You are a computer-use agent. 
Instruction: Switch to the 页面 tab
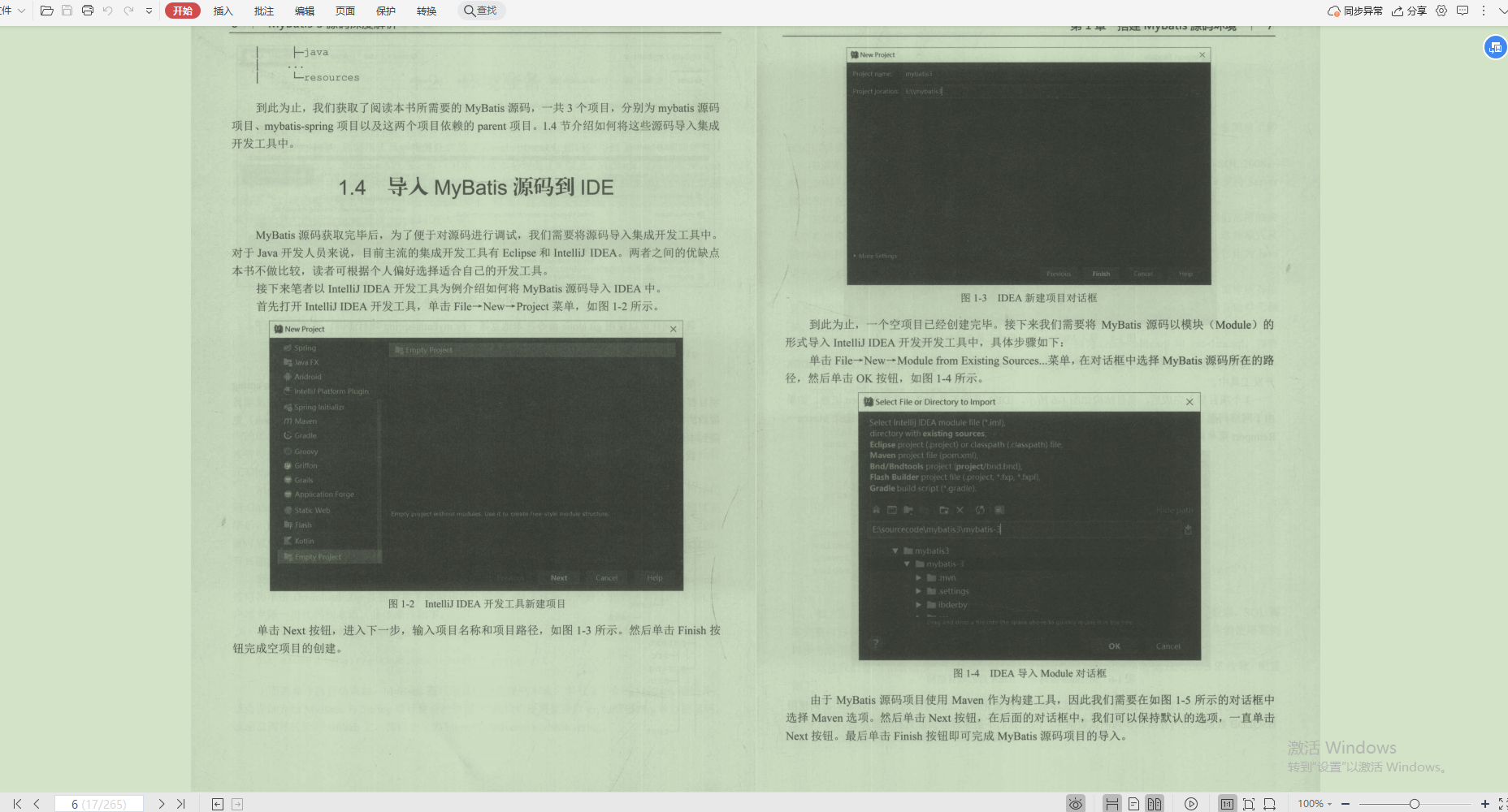tap(345, 11)
